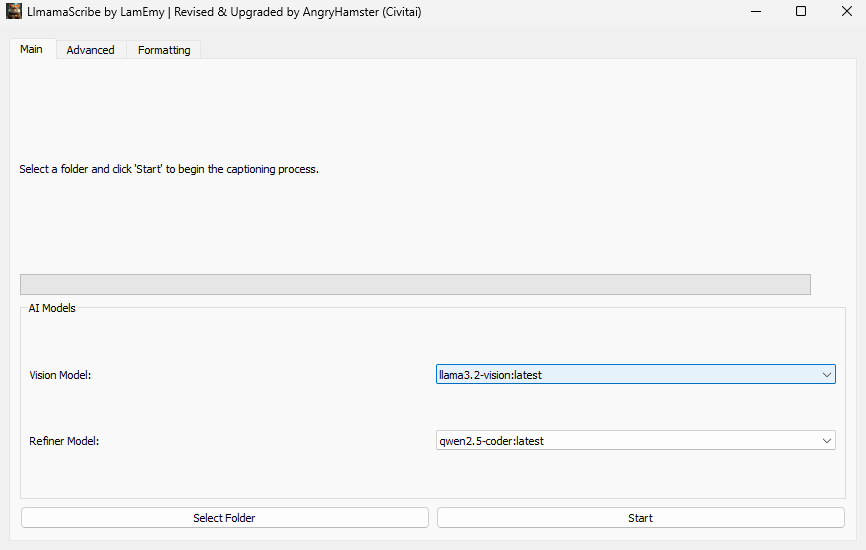
Task: Open the qwen2.5-coder:latest combo box
Action: point(625,441)
